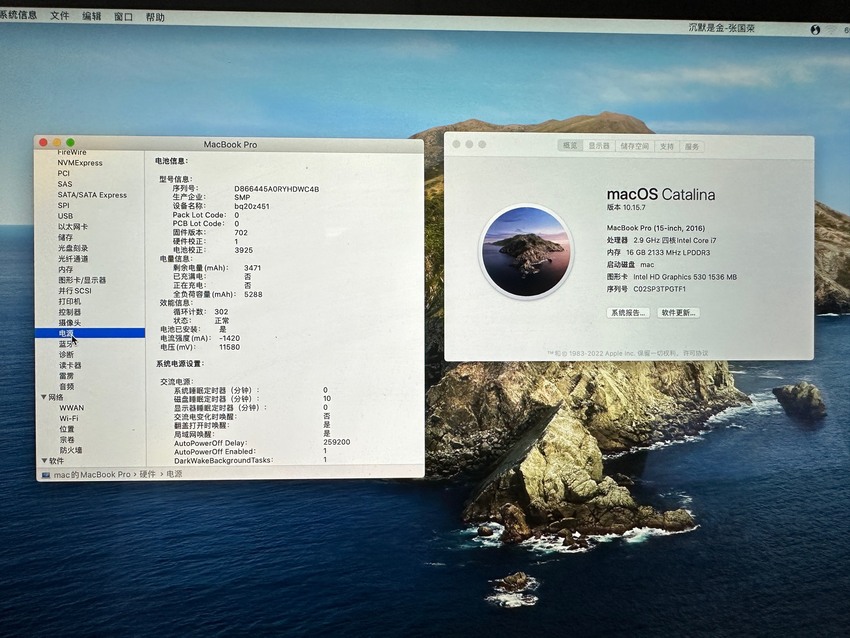Open the 窗口 menu
This screenshot has height=638, width=850.
pos(123,17)
